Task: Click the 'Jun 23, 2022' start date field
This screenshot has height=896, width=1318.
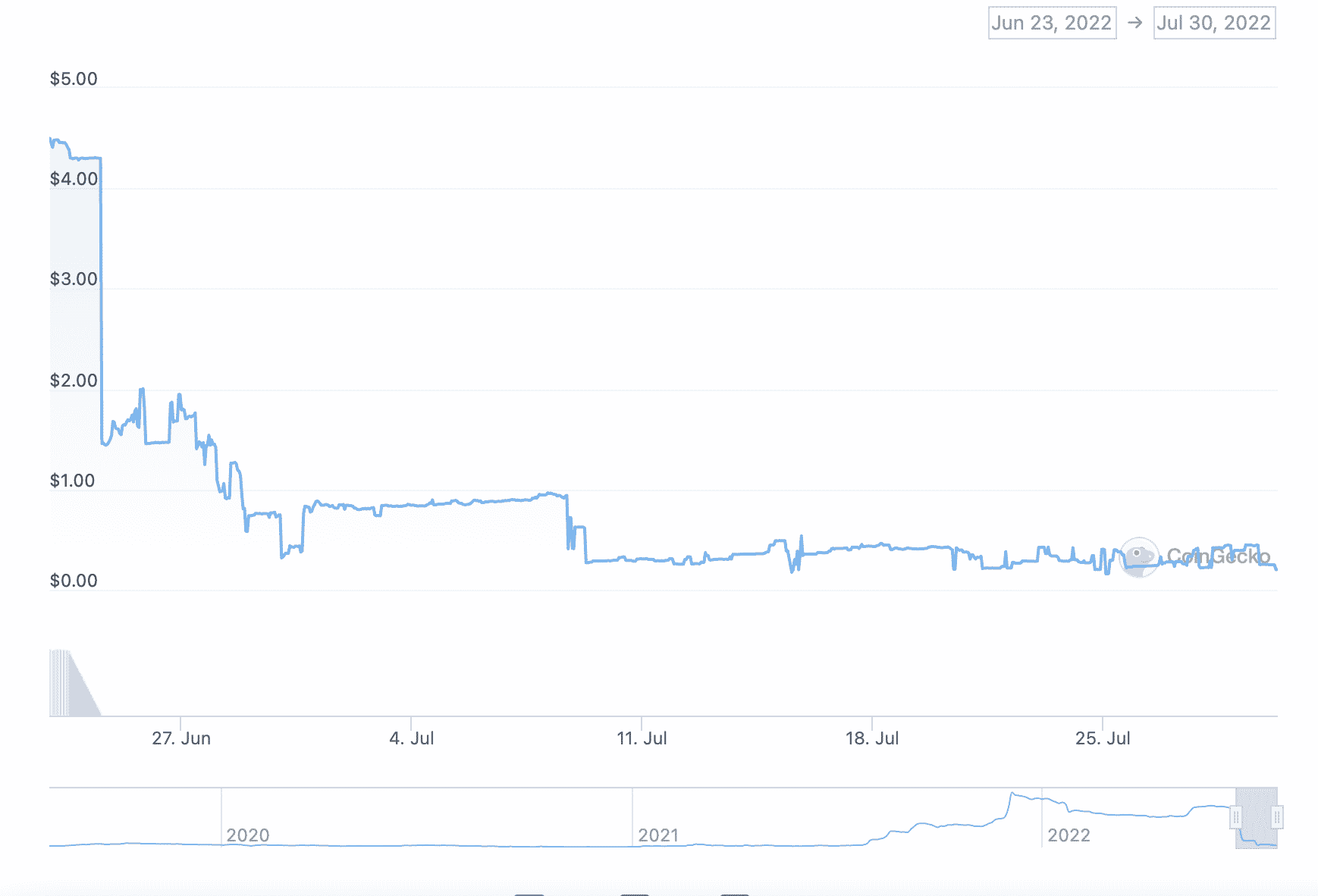Action: point(1052,23)
